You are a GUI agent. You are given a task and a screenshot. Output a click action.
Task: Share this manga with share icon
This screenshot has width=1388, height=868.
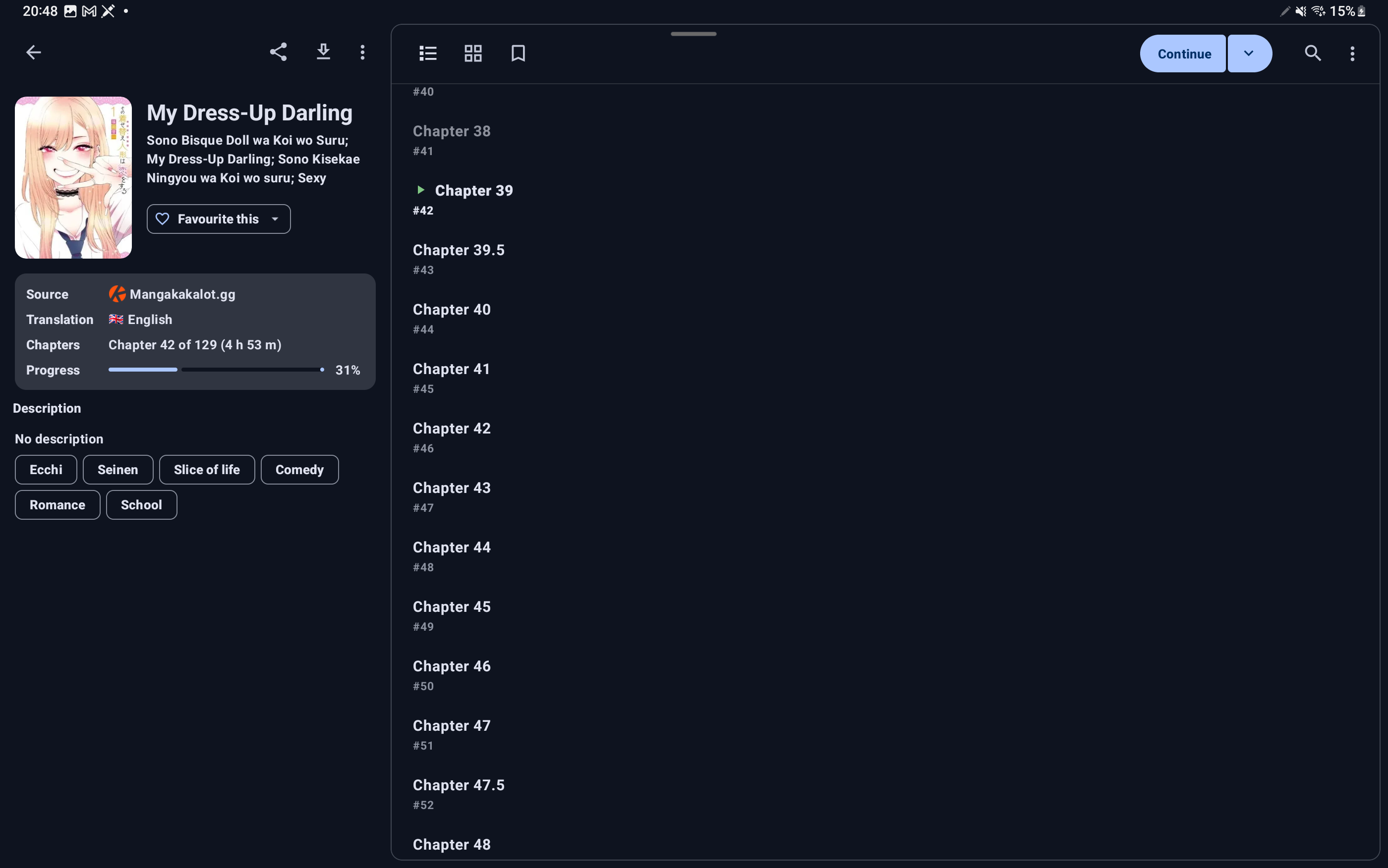[279, 52]
